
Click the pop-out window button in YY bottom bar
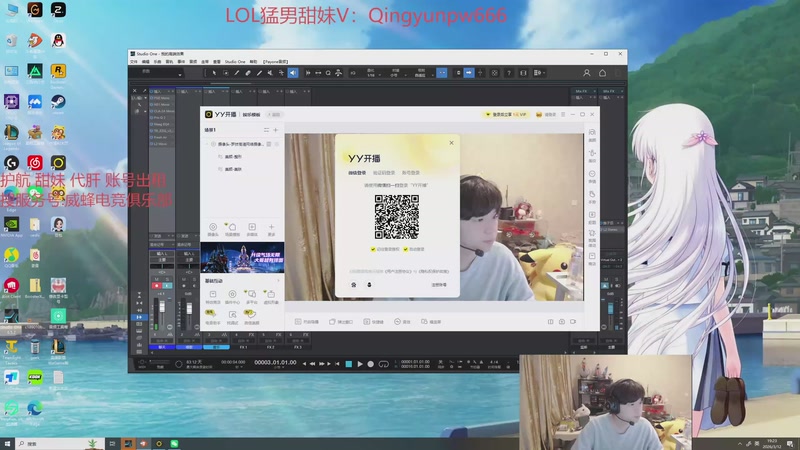(x=341, y=322)
